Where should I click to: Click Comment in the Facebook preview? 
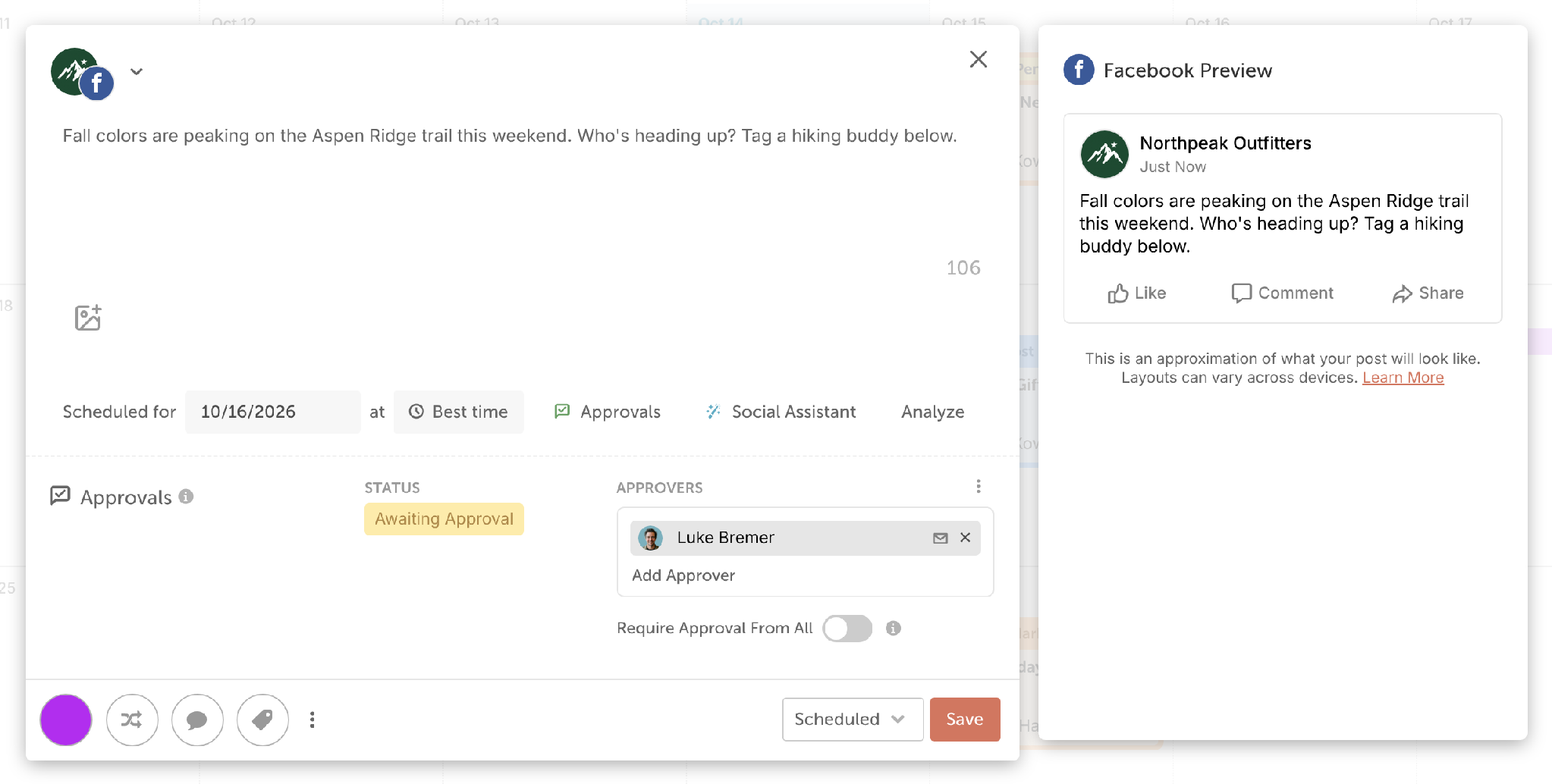(1282, 293)
